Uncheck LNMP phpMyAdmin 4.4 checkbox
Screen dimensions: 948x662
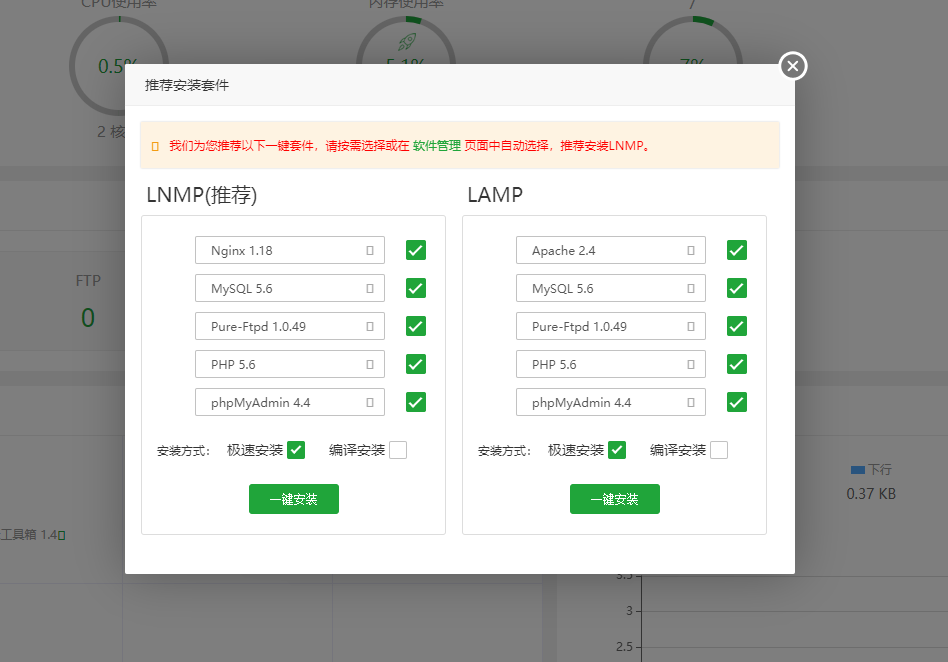(x=416, y=403)
